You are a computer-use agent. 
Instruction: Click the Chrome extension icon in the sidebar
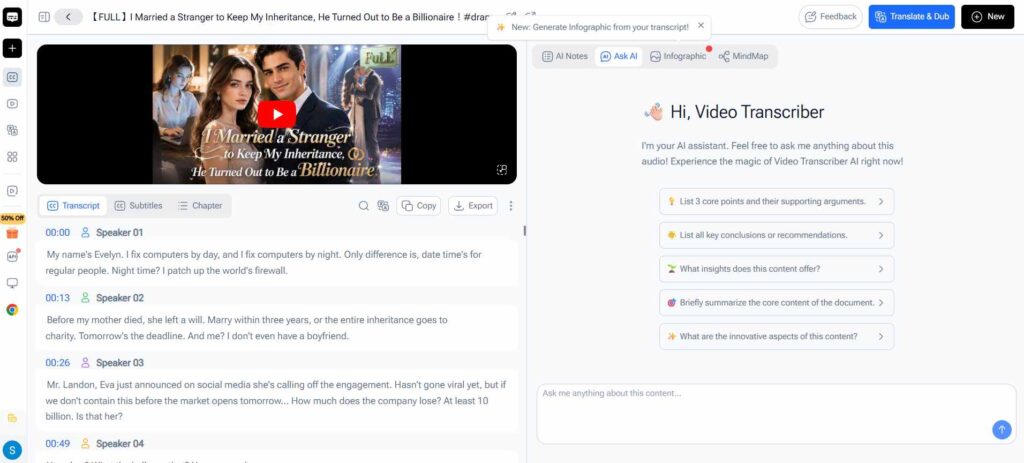click(12, 310)
